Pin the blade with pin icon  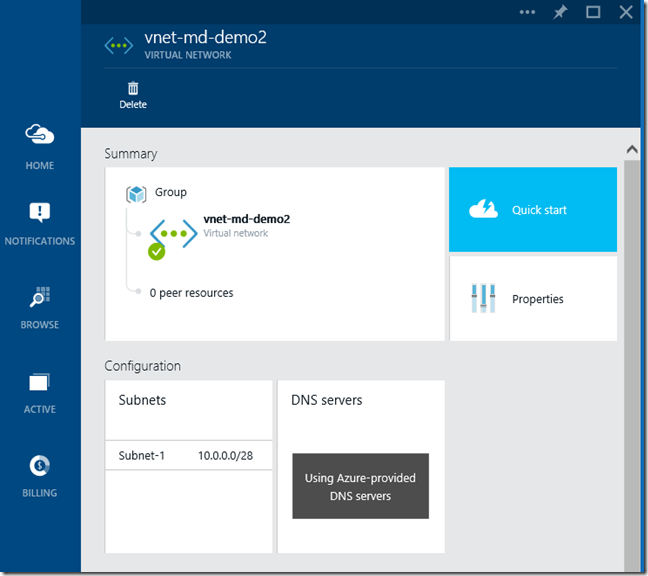click(560, 12)
